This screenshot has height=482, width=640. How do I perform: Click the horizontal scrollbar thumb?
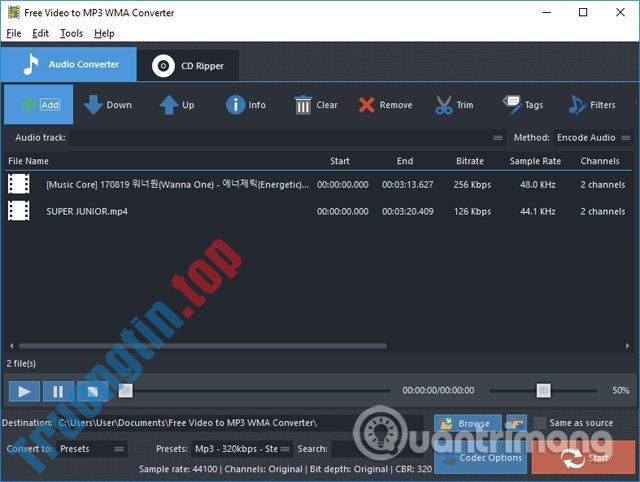click(203, 346)
